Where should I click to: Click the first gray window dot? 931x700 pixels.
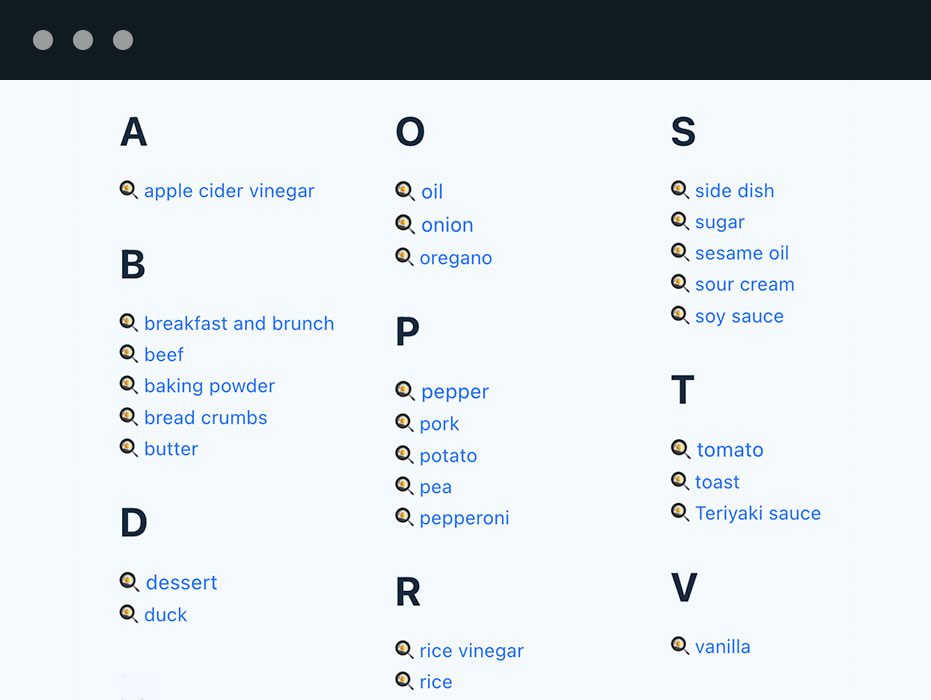click(x=43, y=40)
